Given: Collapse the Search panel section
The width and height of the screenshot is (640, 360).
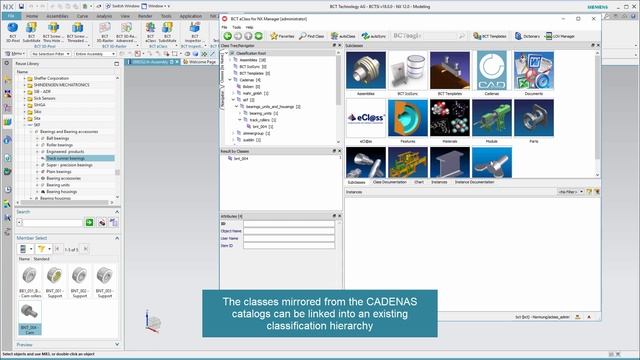Looking at the screenshot, I should click(117, 212).
